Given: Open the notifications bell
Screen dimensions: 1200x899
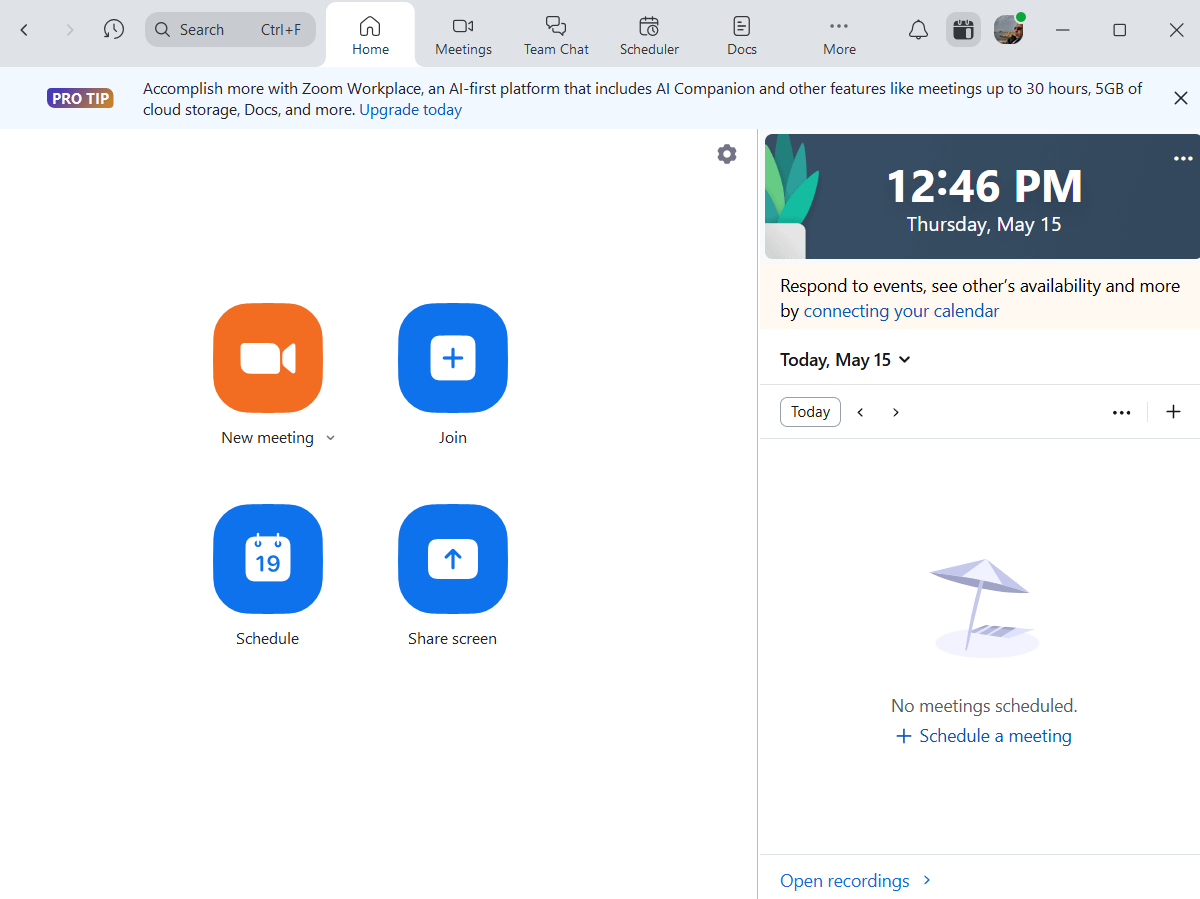Looking at the screenshot, I should pos(918,30).
